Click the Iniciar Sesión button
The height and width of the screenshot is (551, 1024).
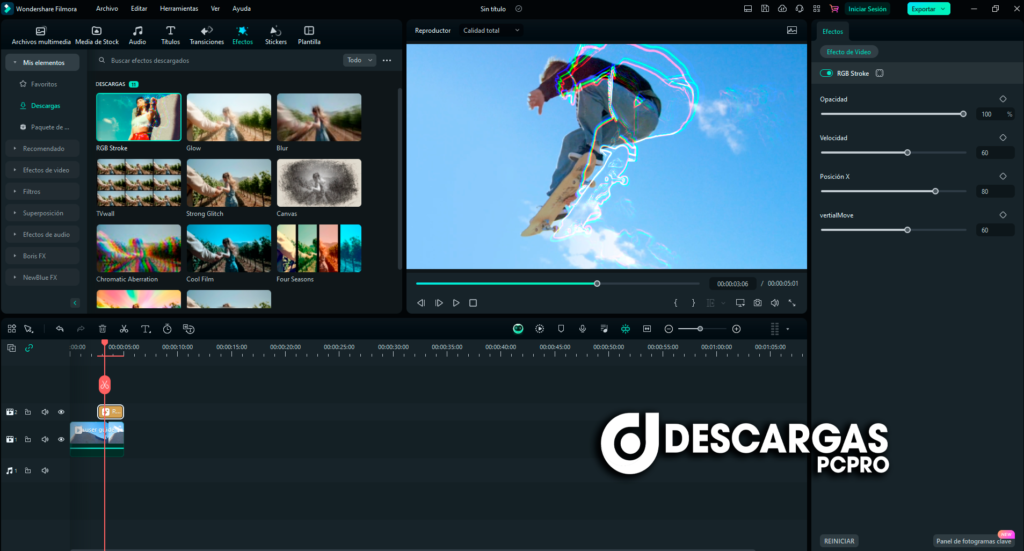coord(867,8)
